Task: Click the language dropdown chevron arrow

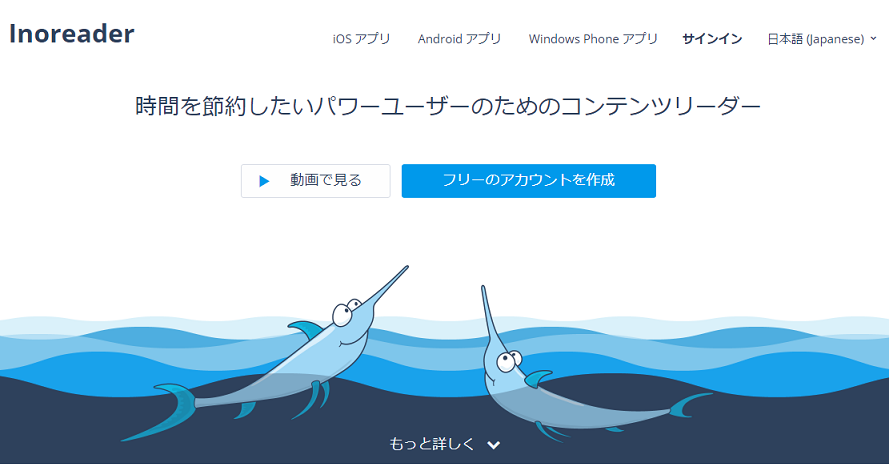Action: (x=873, y=39)
